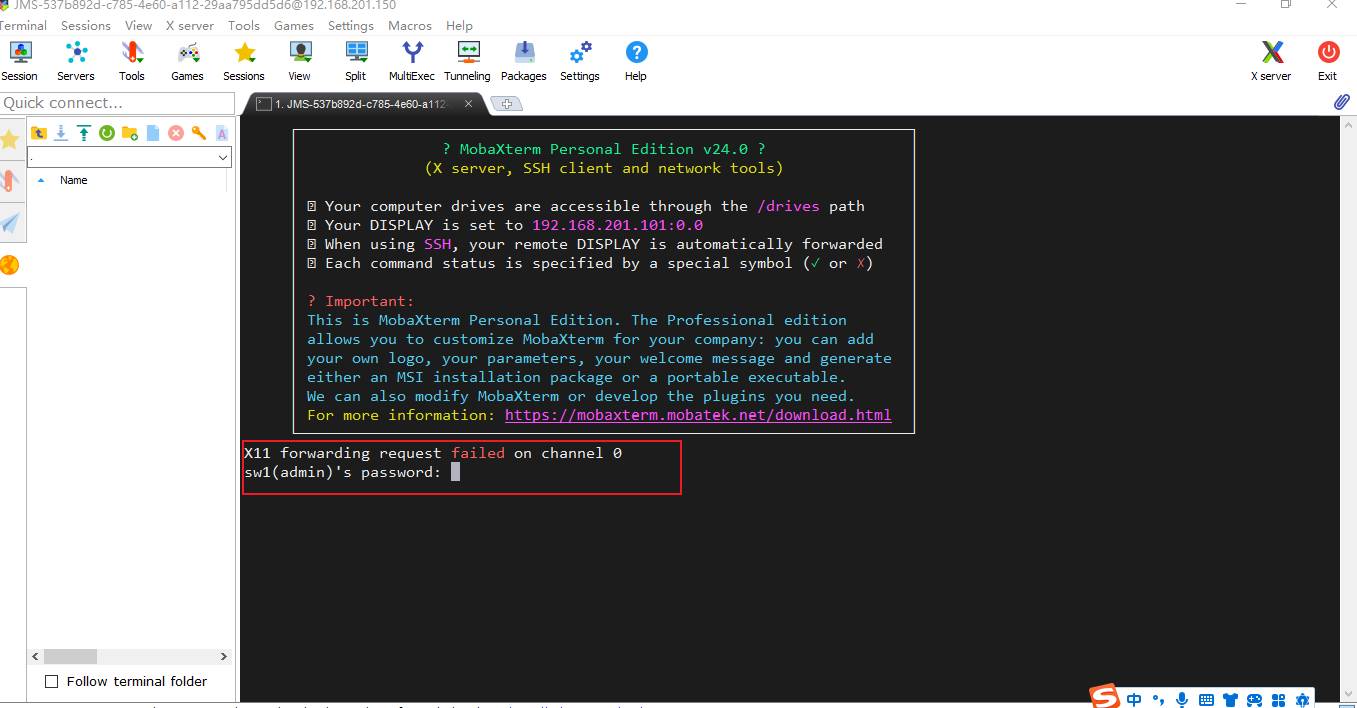1357x708 pixels.
Task: Click the Sogou input method S icon
Action: (1104, 697)
